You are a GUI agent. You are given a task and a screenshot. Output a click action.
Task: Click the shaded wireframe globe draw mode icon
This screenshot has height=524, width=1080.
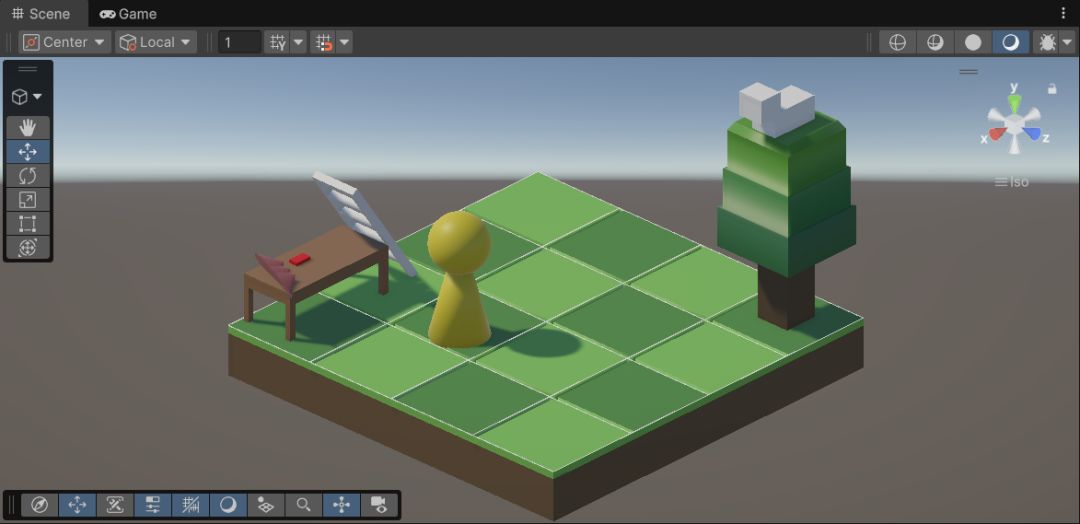coord(935,42)
